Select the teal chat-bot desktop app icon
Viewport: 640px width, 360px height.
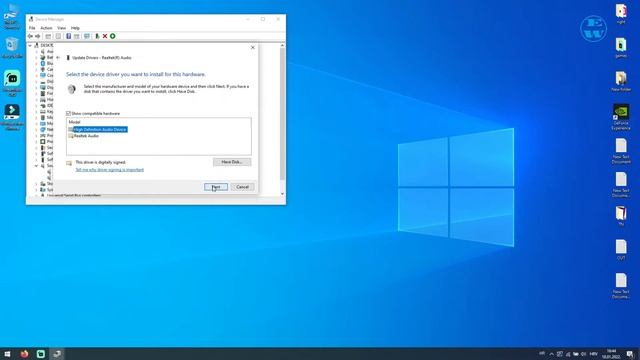click(x=12, y=83)
